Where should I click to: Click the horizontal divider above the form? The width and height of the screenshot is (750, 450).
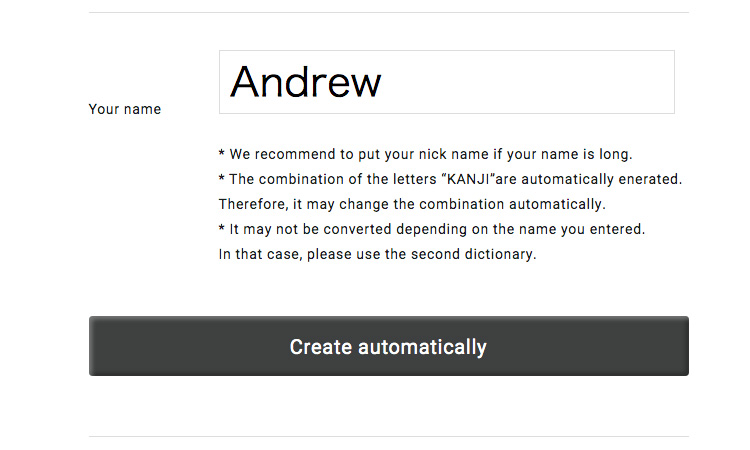tap(388, 12)
